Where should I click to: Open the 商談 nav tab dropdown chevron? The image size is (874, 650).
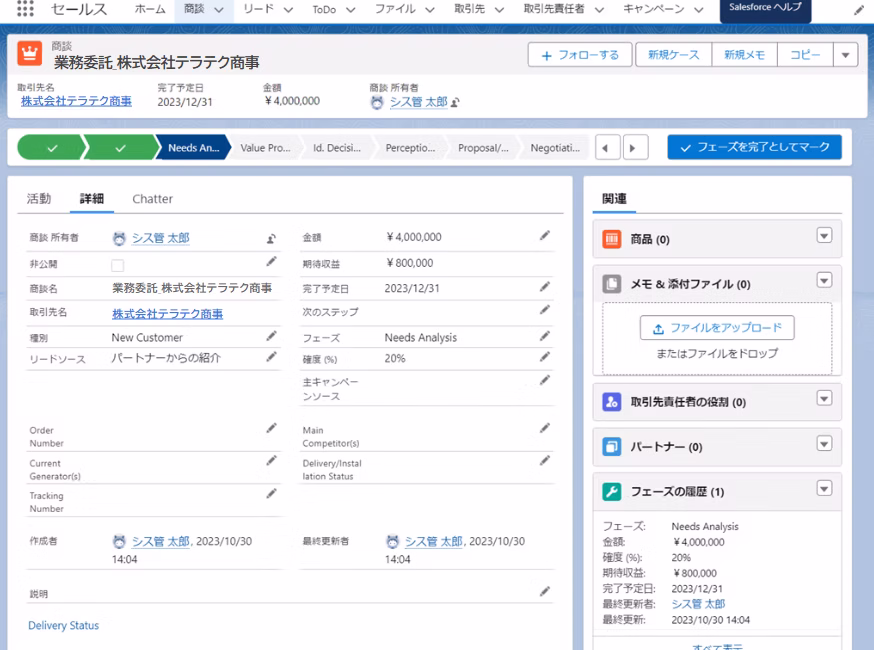pos(219,9)
